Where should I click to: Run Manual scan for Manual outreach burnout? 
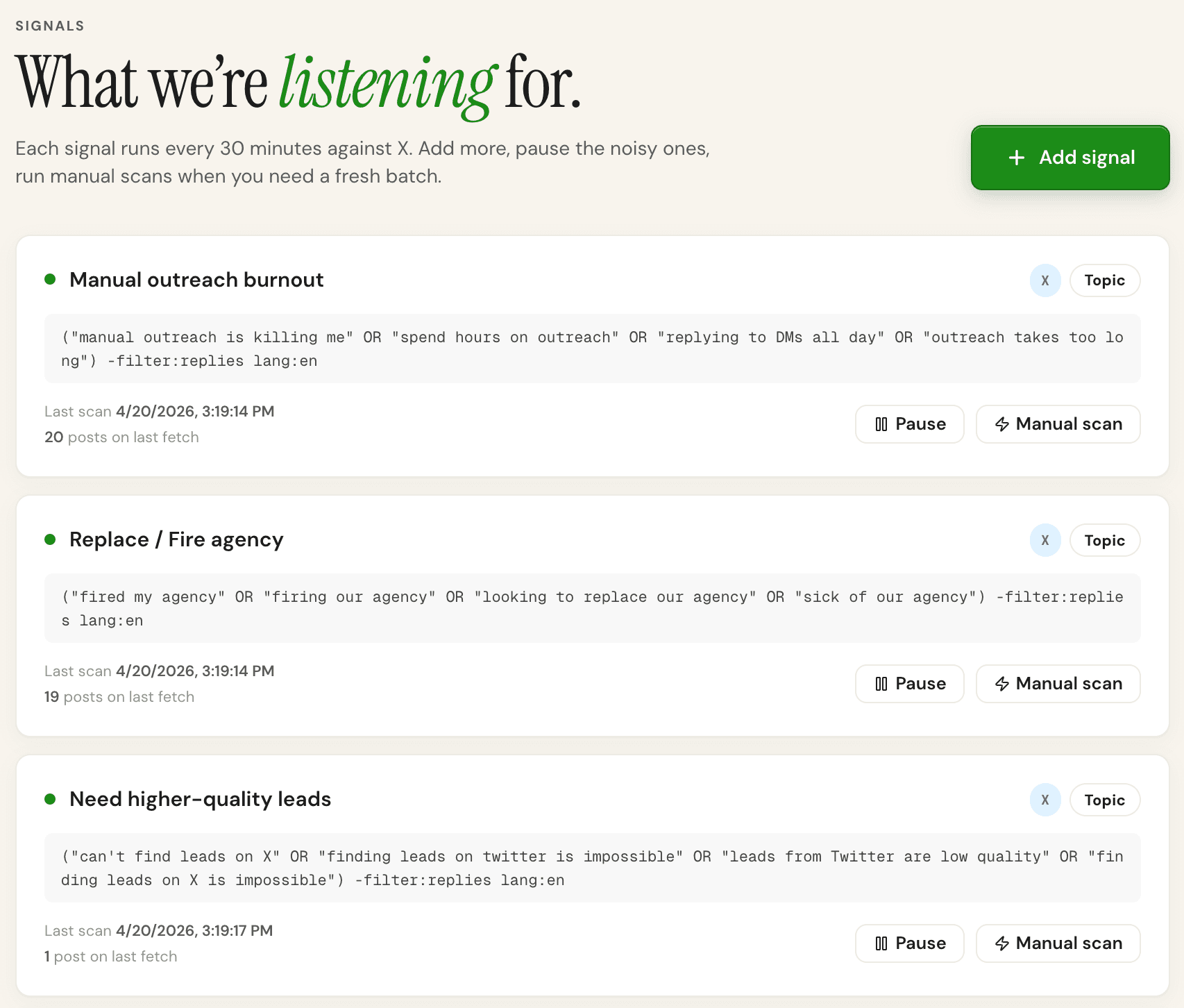pos(1058,424)
